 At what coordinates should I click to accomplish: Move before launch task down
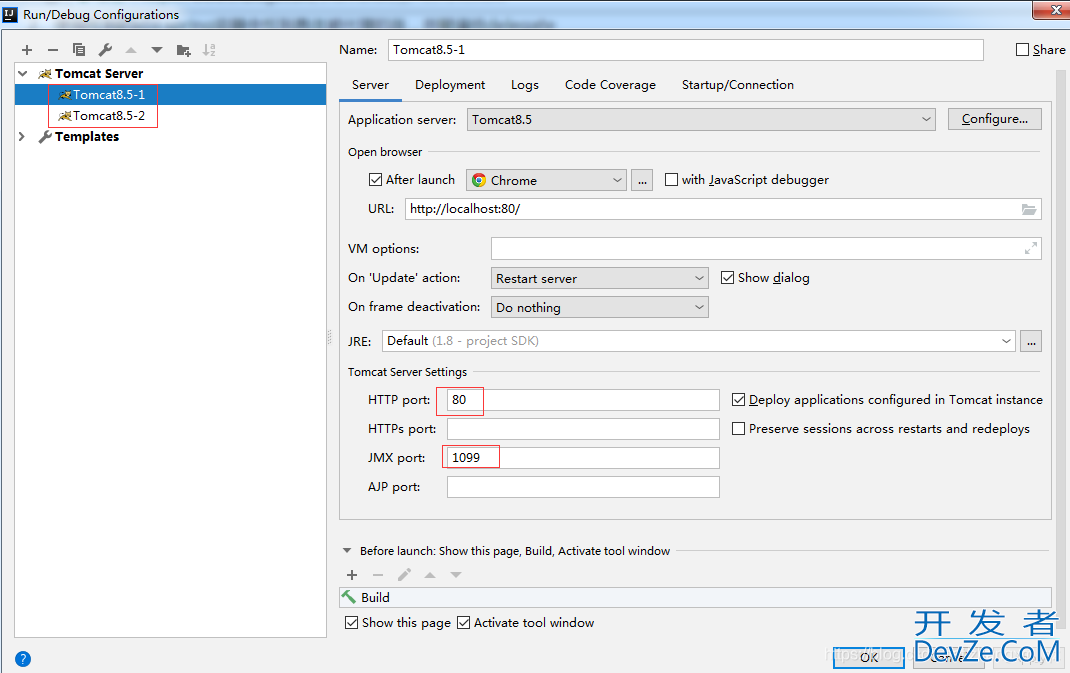coord(456,575)
